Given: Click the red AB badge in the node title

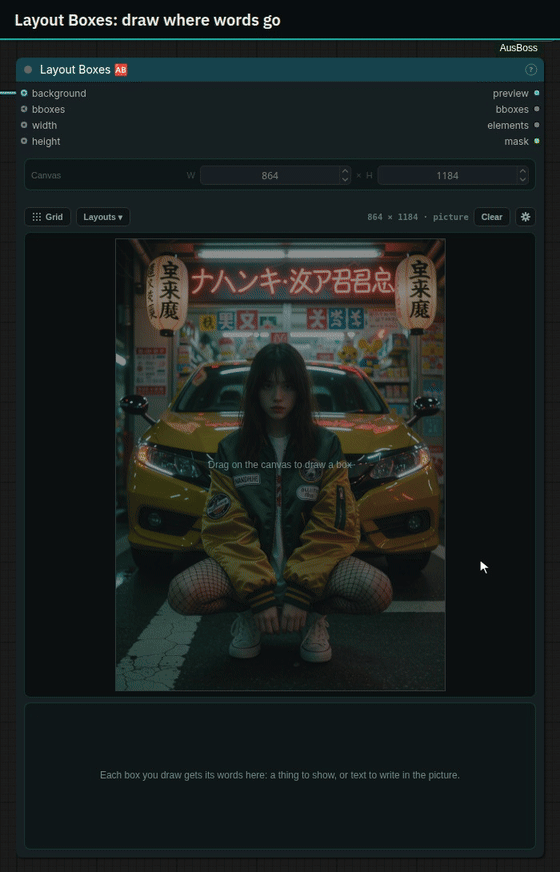Looking at the screenshot, I should (x=121, y=70).
